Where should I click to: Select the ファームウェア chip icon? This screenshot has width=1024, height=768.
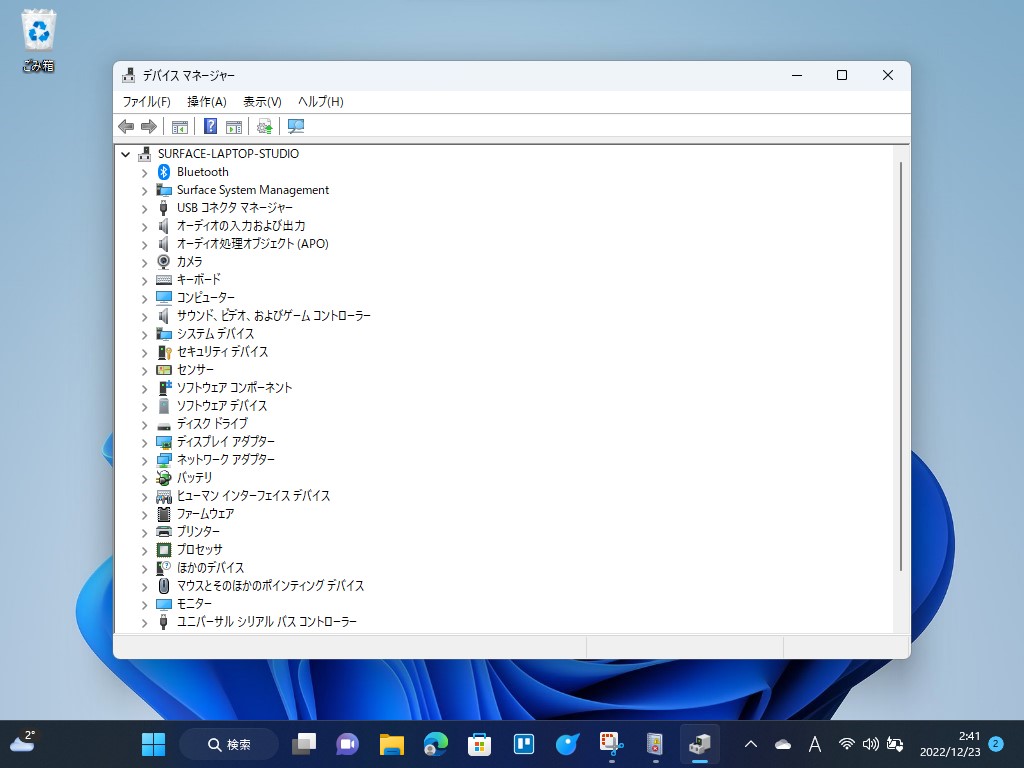(x=164, y=514)
